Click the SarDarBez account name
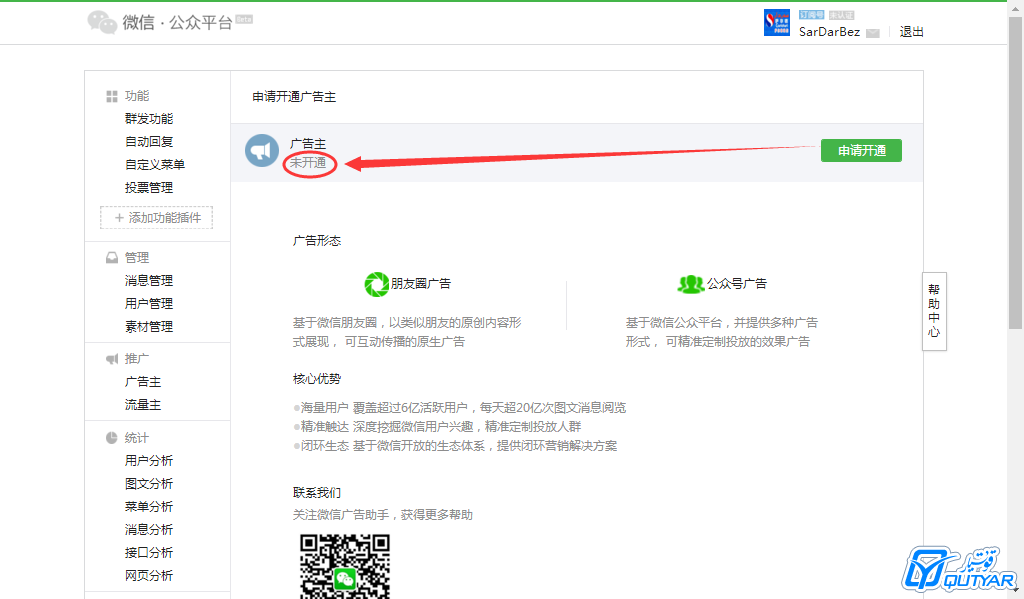Viewport: 1024px width, 599px height. coord(829,32)
